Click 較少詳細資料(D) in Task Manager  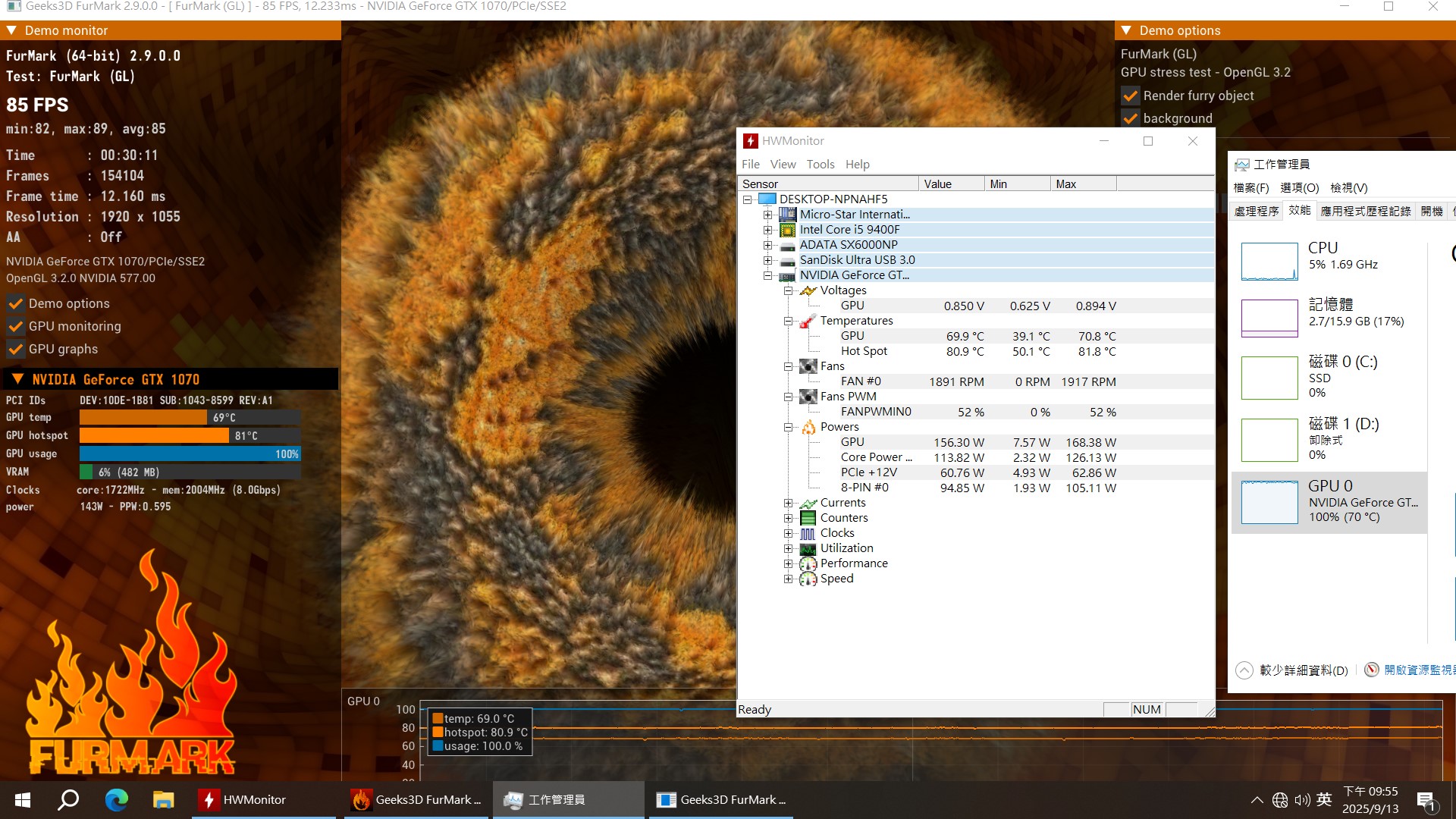coord(1292,670)
